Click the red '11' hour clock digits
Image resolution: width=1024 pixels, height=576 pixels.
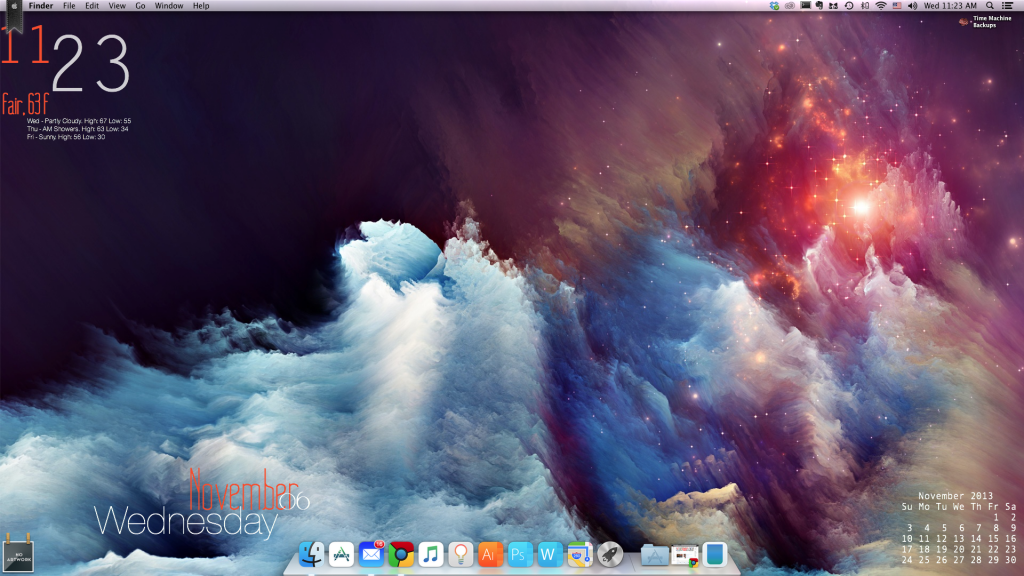(x=25, y=44)
